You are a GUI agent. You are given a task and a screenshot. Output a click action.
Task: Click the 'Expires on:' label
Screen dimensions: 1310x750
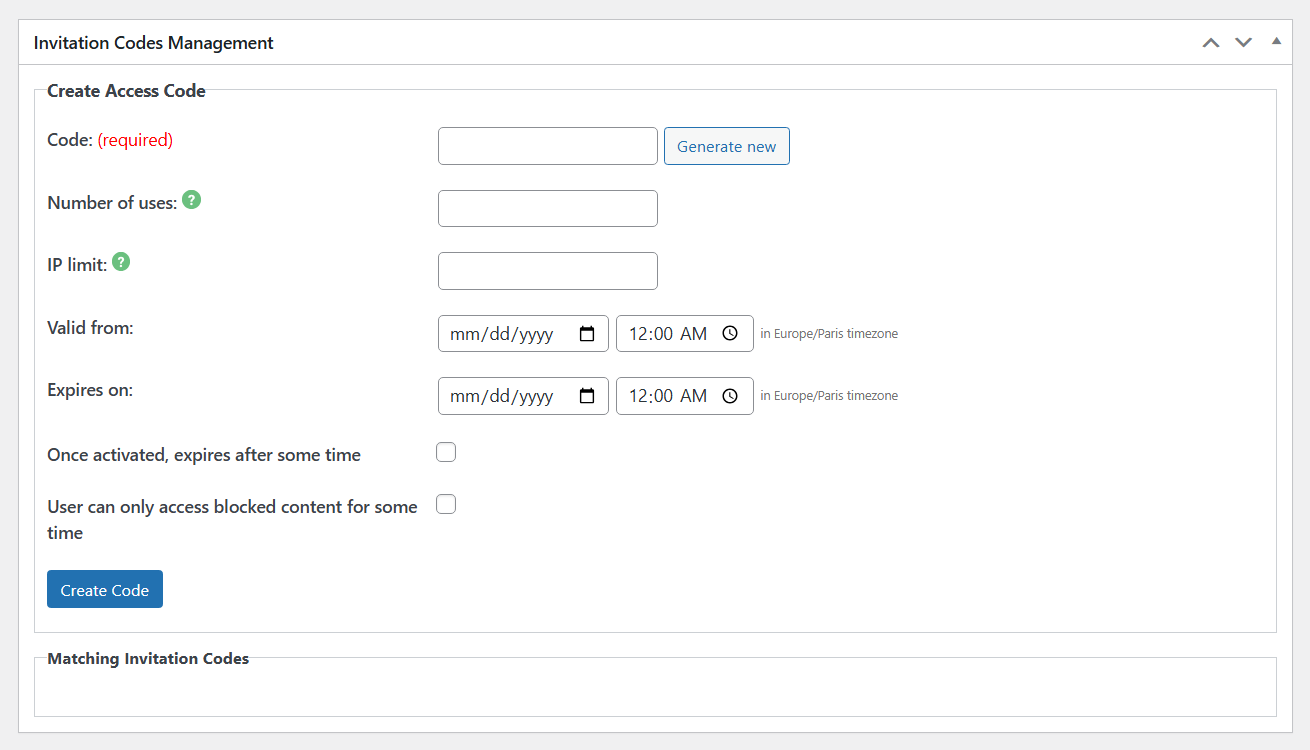tap(90, 390)
